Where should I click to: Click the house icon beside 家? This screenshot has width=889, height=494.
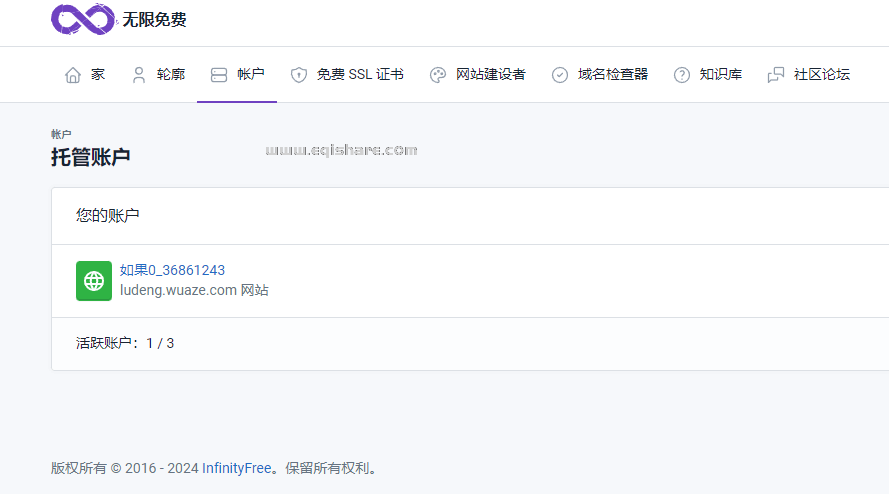tap(73, 75)
